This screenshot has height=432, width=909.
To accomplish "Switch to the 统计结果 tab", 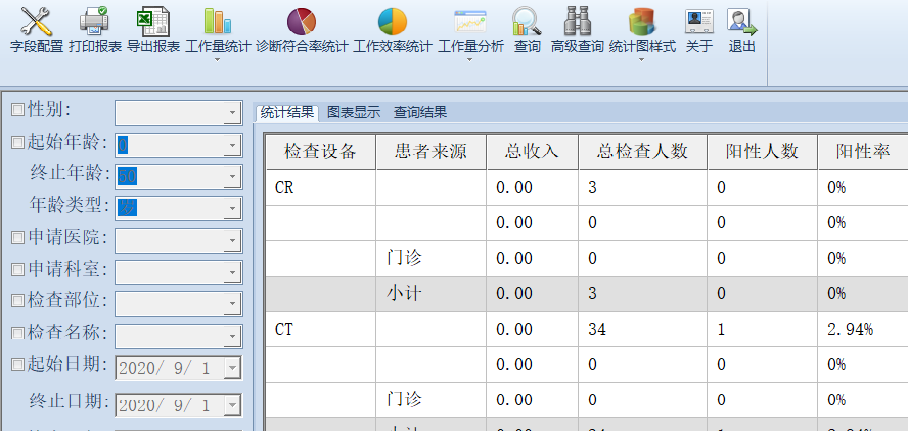I will 287,112.
